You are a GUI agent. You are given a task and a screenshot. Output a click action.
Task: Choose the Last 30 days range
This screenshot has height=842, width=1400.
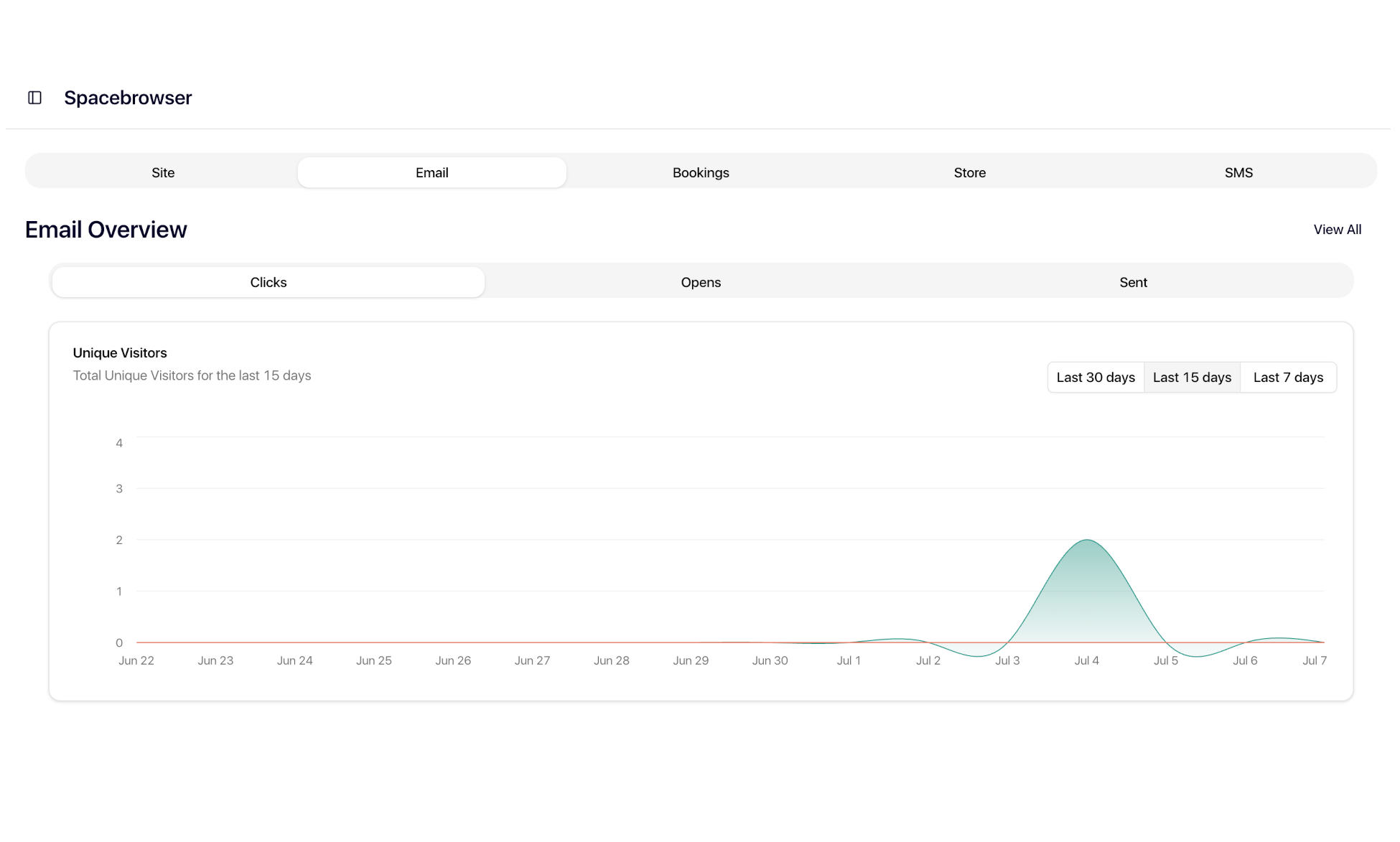1095,378
